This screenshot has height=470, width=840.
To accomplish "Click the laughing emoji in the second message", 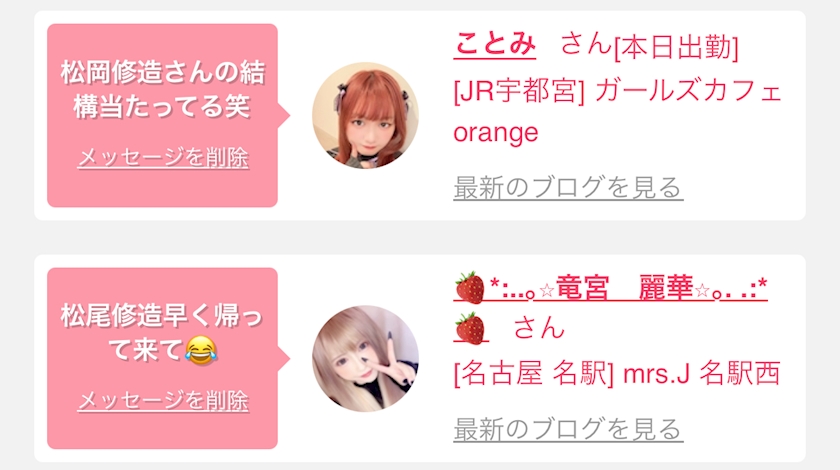I will (x=201, y=350).
